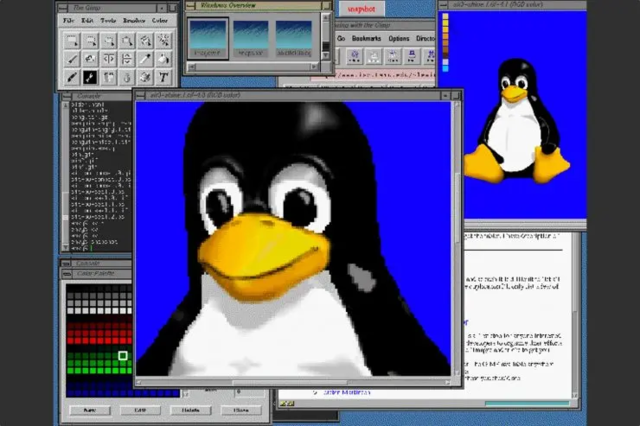Activate the Text tool marked T
Viewport: 640px width, 426px height.
tap(163, 77)
